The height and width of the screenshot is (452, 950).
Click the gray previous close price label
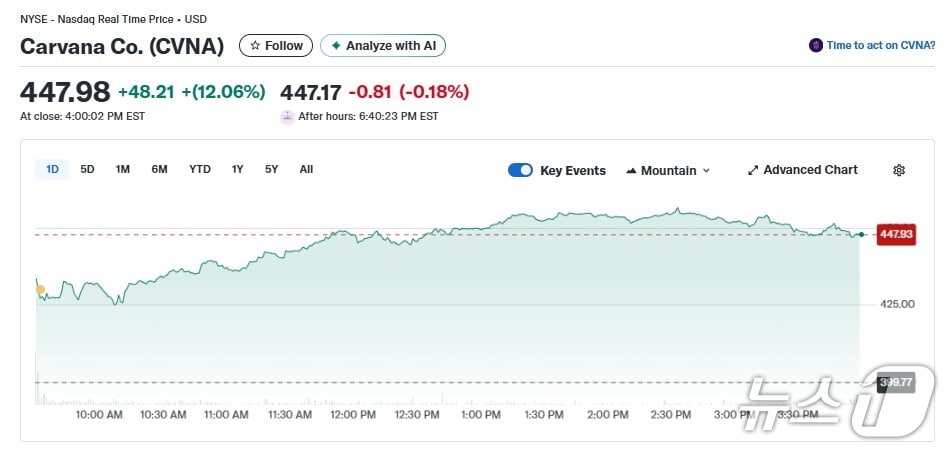(x=894, y=382)
